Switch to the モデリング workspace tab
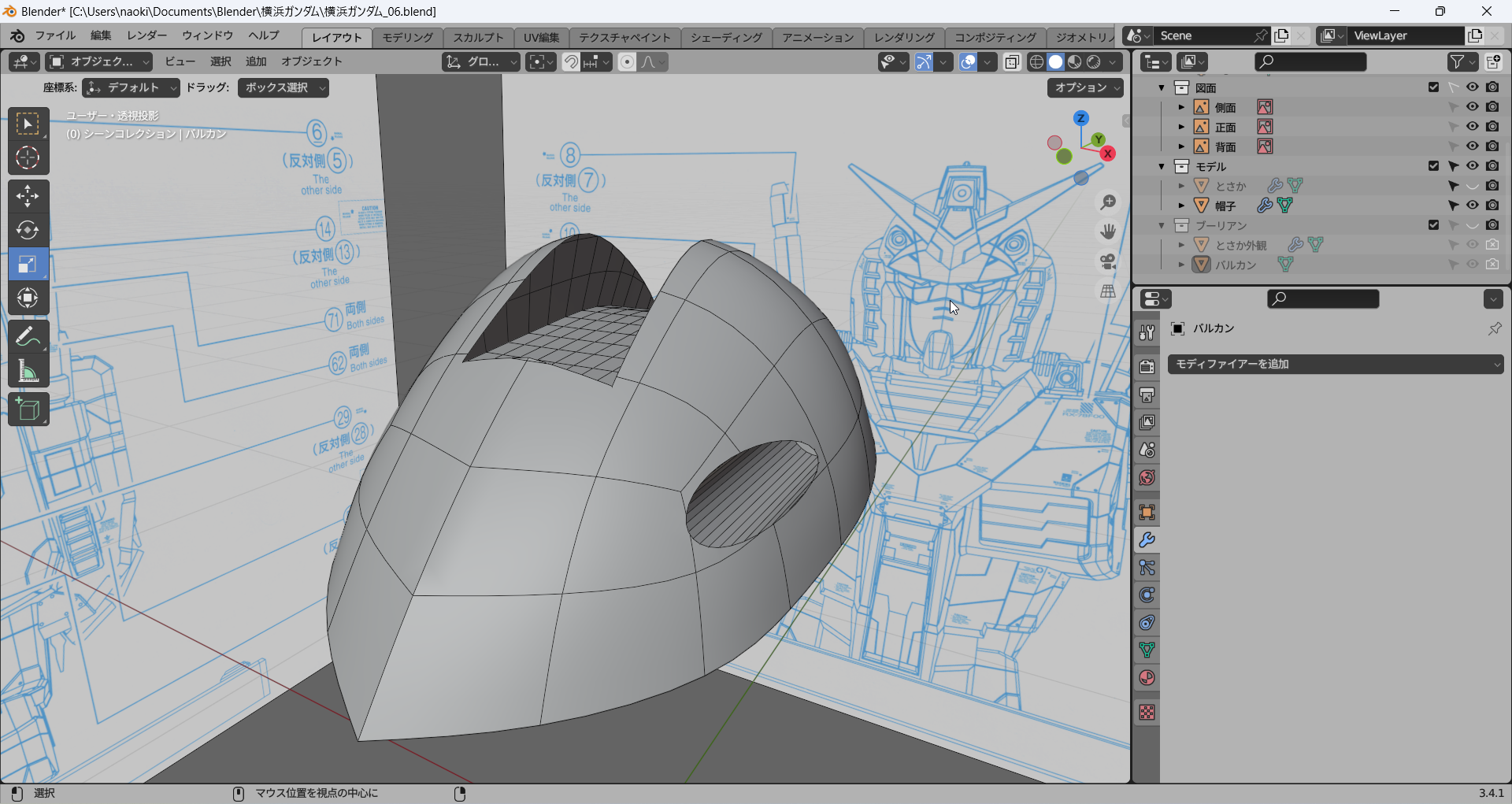Viewport: 1512px width, 804px height. pyautogui.click(x=407, y=37)
